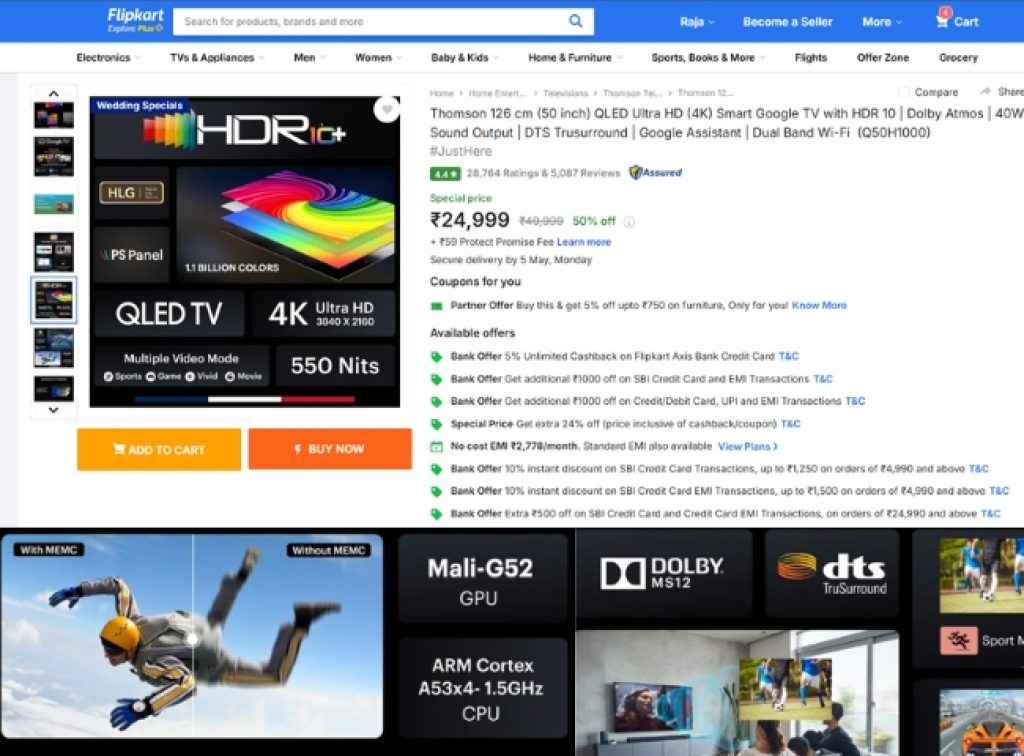The width and height of the screenshot is (1024, 756).
Task: Click the ADD TO CART button
Action: pyautogui.click(x=158, y=450)
